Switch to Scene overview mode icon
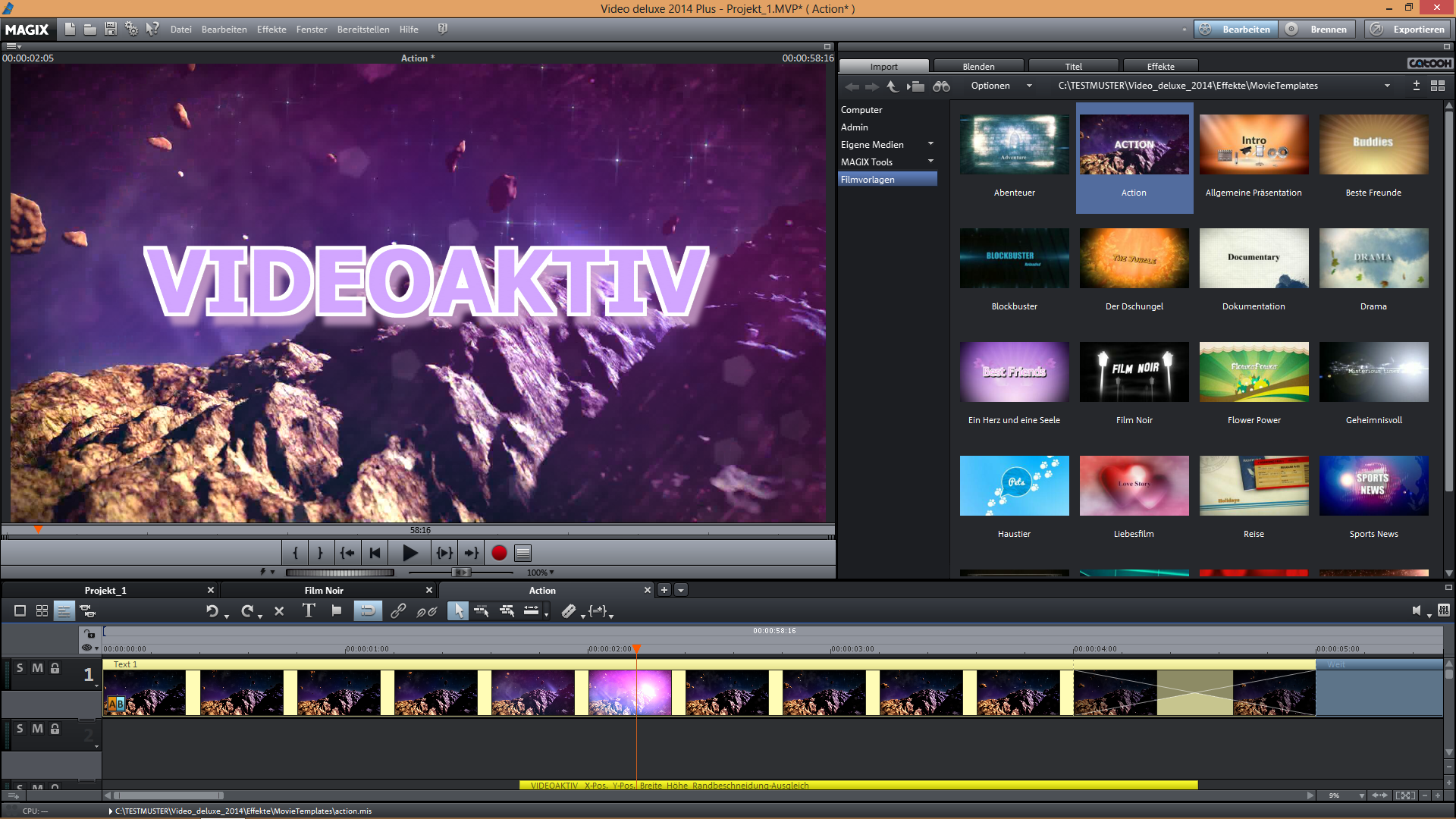Viewport: 1456px width, 819px height. pos(42,610)
